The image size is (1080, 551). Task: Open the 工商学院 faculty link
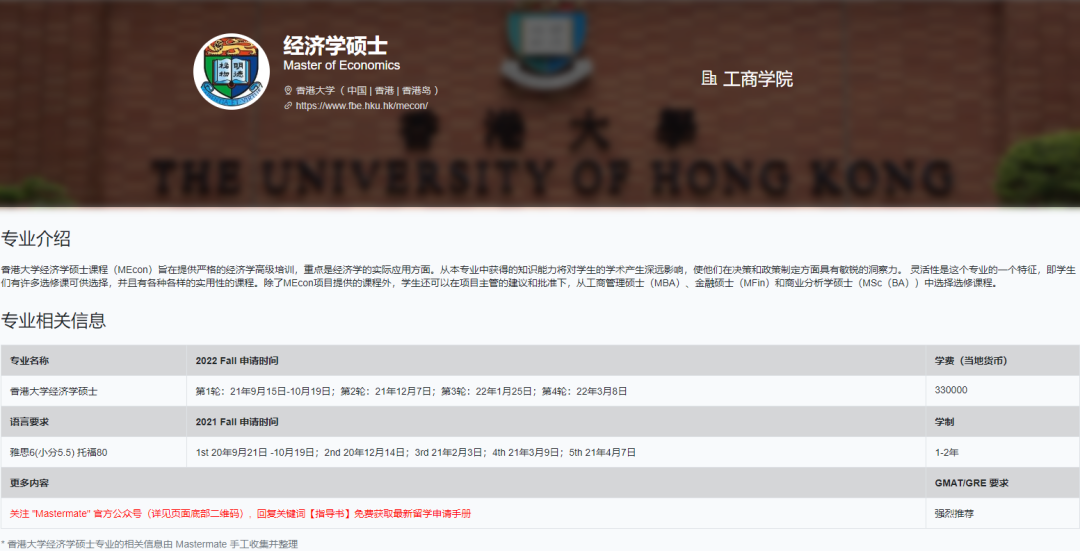757,78
